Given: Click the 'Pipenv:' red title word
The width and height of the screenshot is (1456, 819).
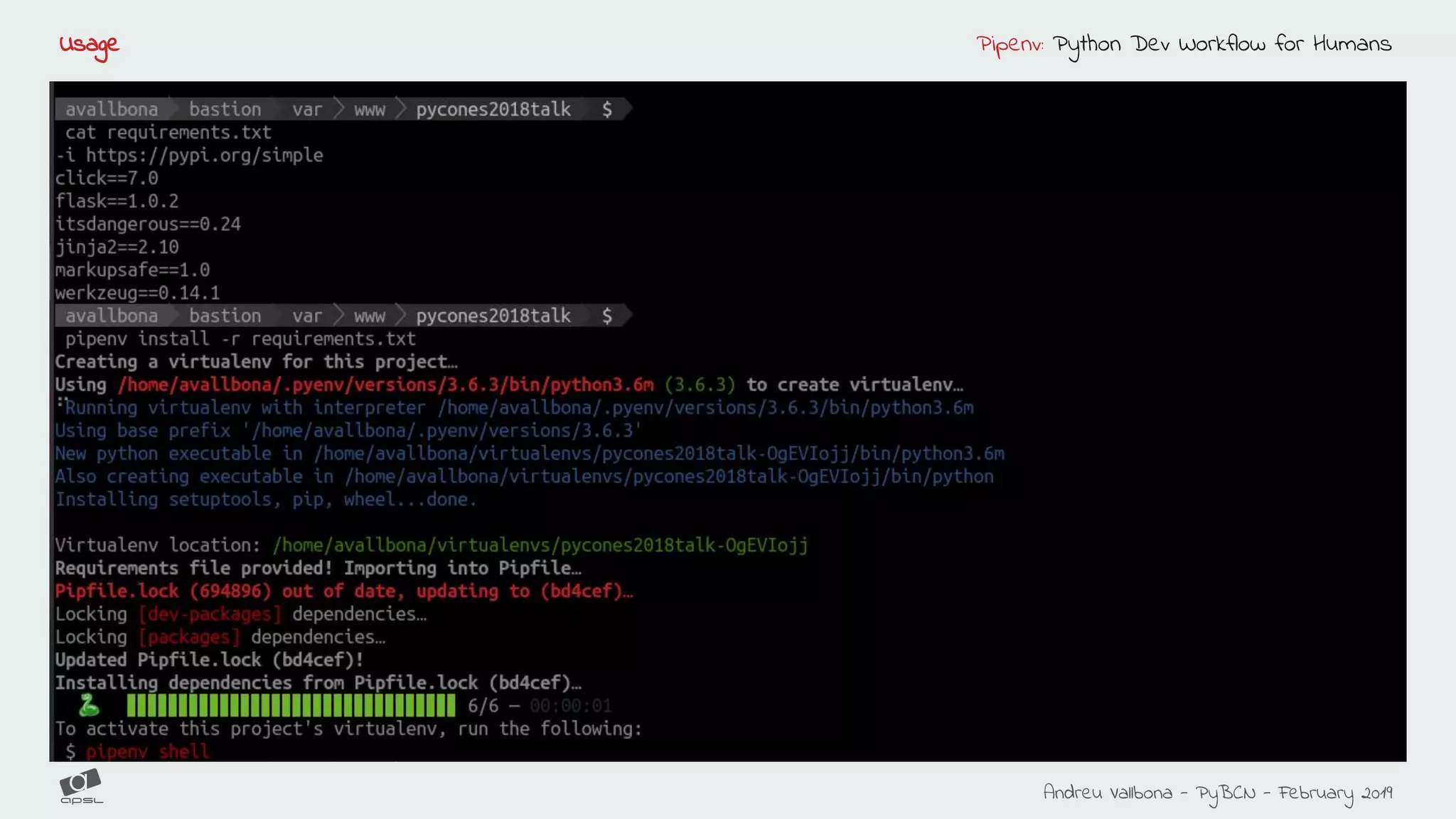Looking at the screenshot, I should pyautogui.click(x=1010, y=45).
